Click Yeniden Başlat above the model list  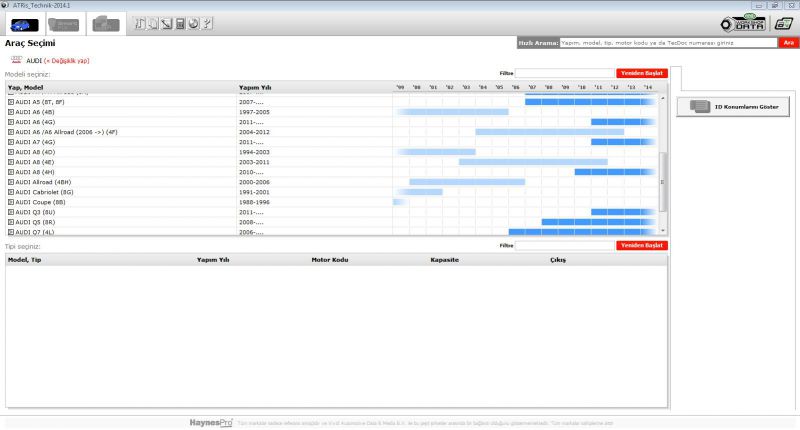click(x=642, y=73)
